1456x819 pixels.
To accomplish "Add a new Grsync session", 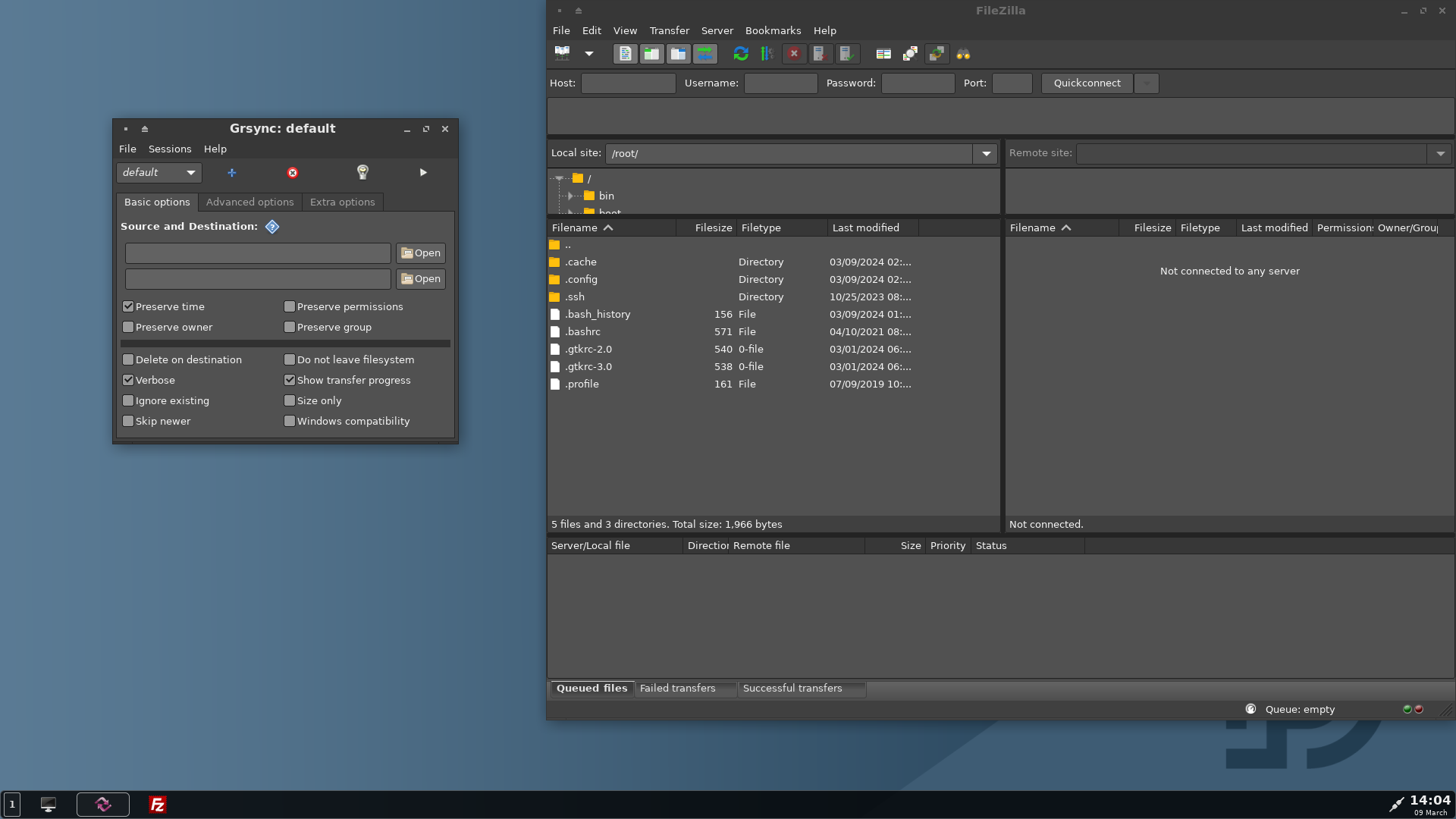I will coord(232,173).
